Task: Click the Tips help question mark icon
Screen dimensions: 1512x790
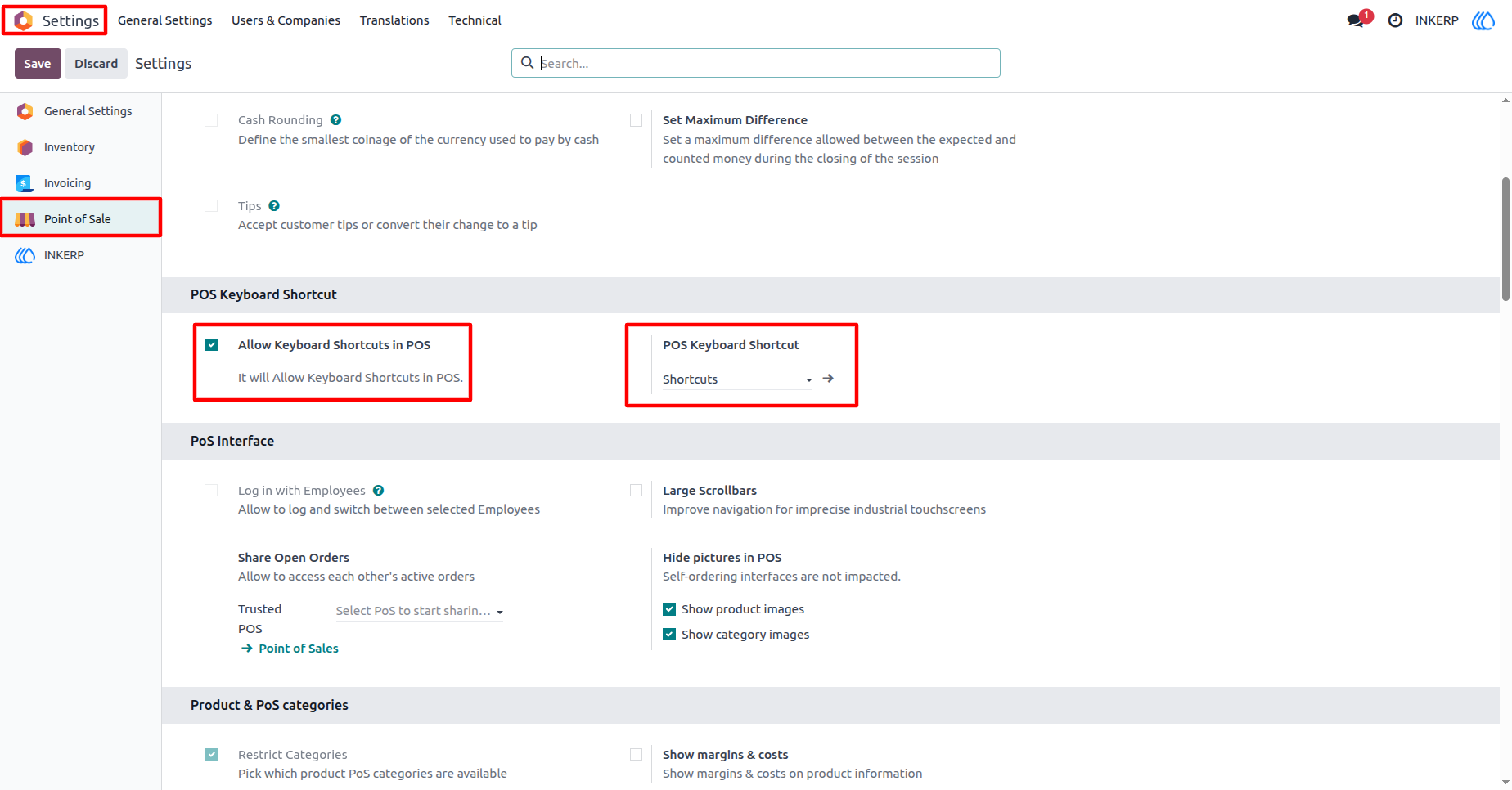Action: (x=274, y=206)
